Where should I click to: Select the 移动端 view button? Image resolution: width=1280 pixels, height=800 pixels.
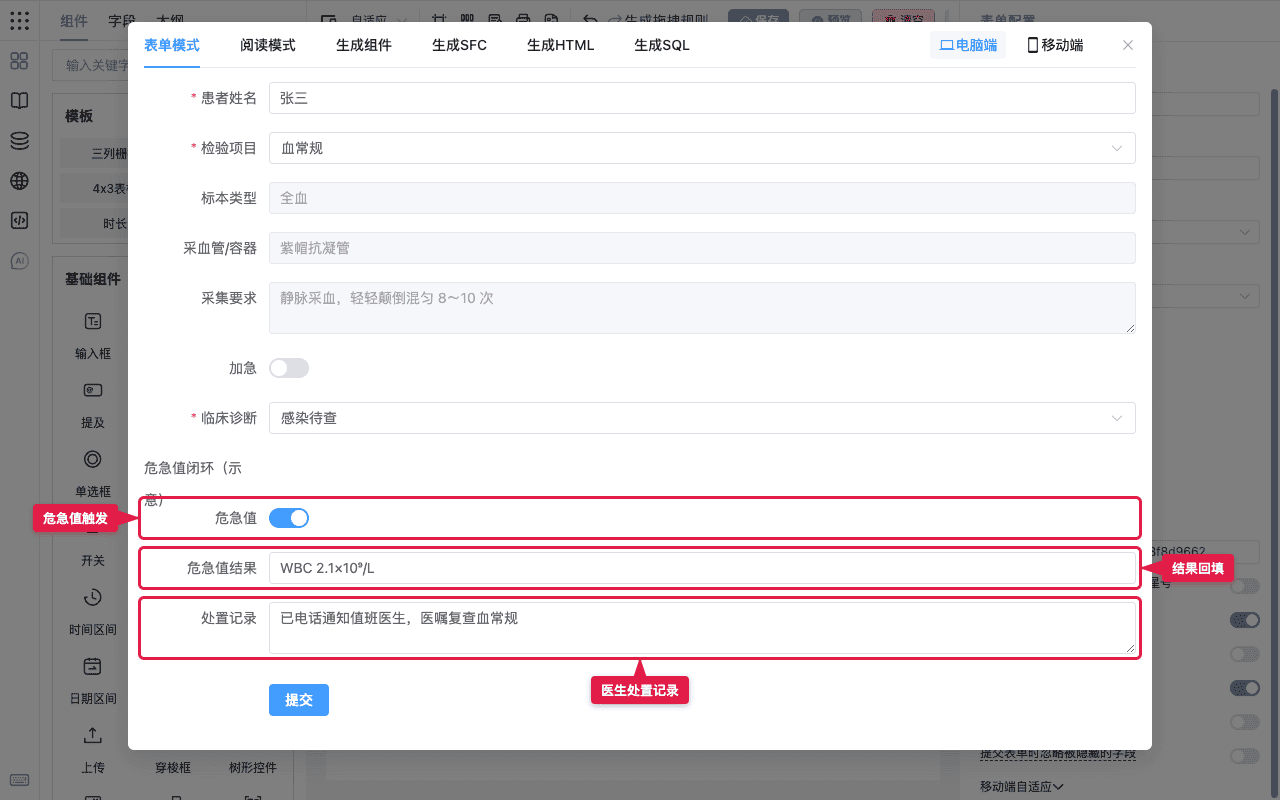[1055, 45]
